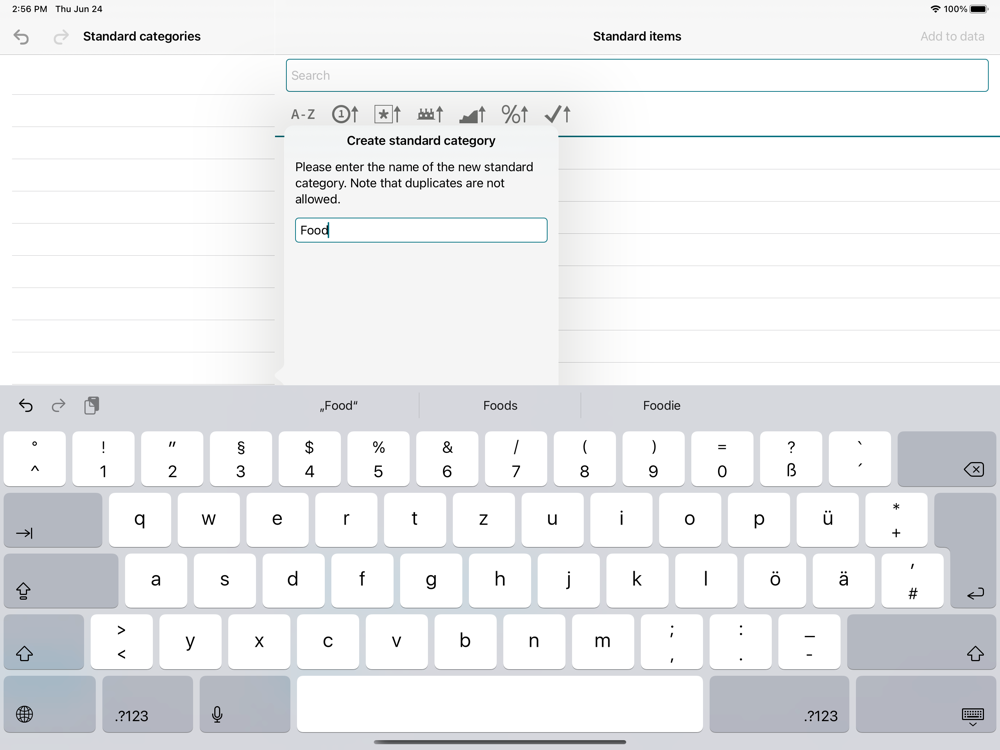Tap the 3 section-sign key

[240, 459]
